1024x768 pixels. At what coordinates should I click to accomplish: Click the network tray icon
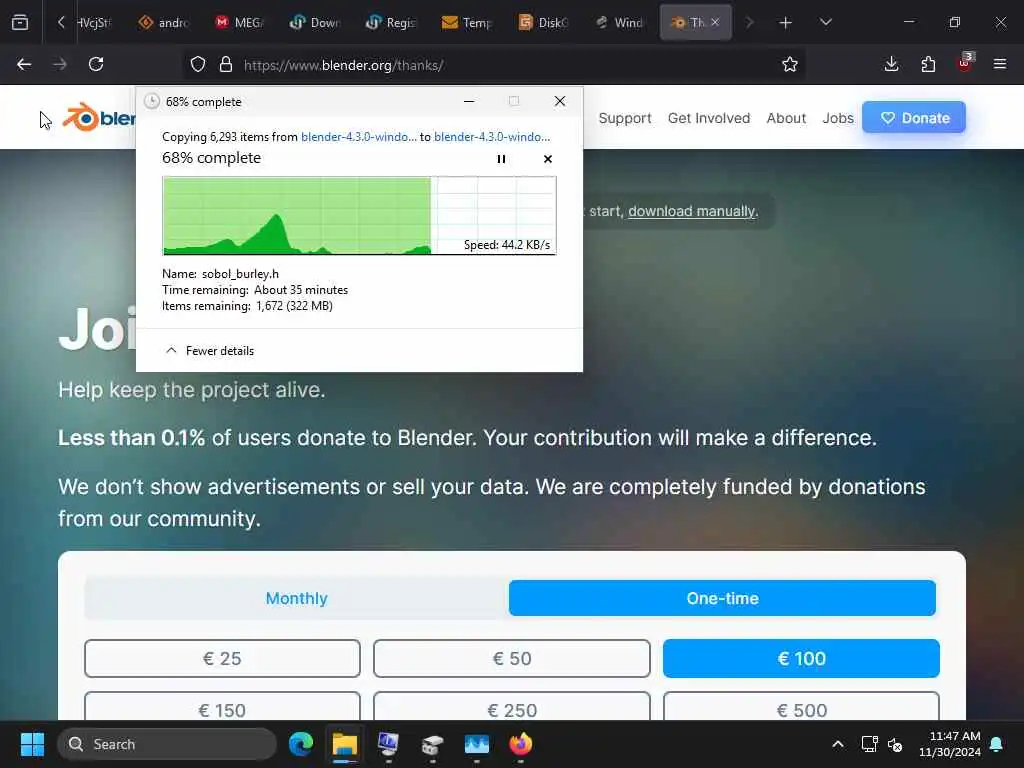tap(869, 744)
